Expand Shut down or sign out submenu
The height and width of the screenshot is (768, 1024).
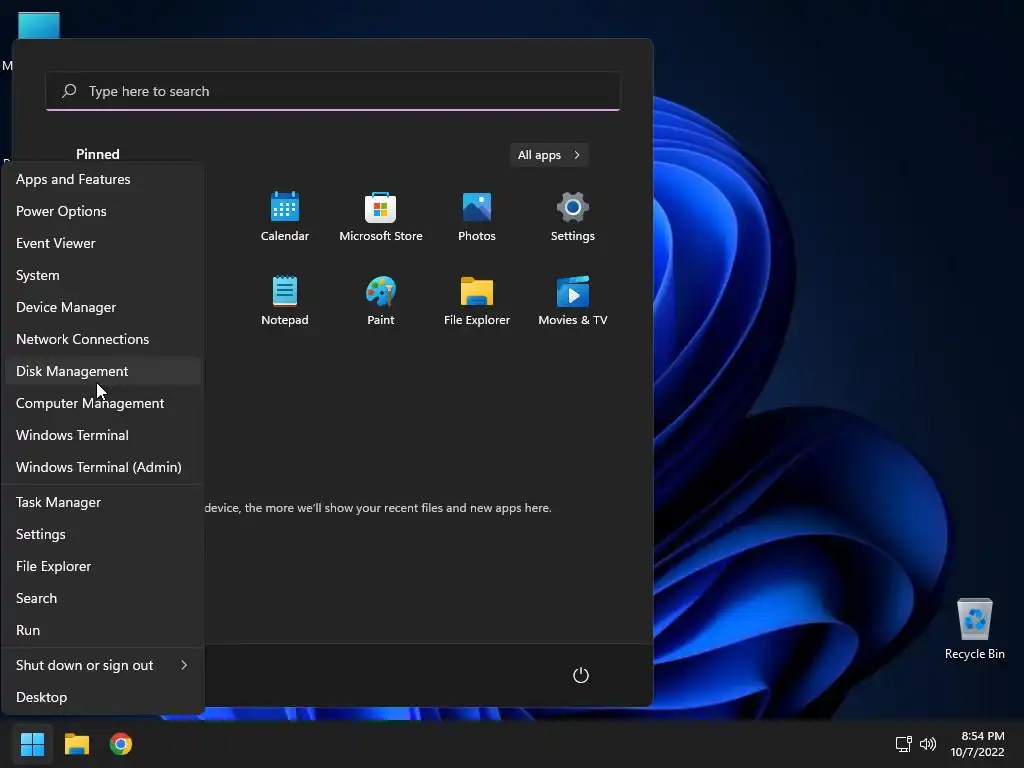(103, 665)
